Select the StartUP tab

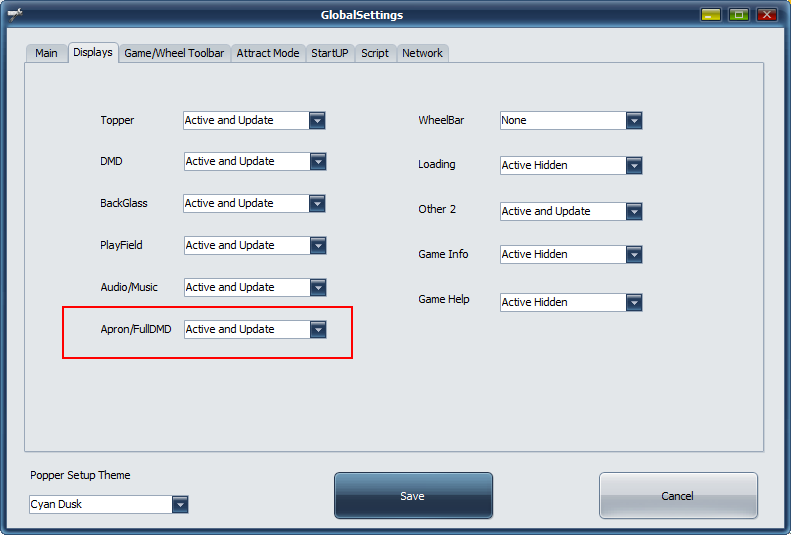pyautogui.click(x=330, y=53)
